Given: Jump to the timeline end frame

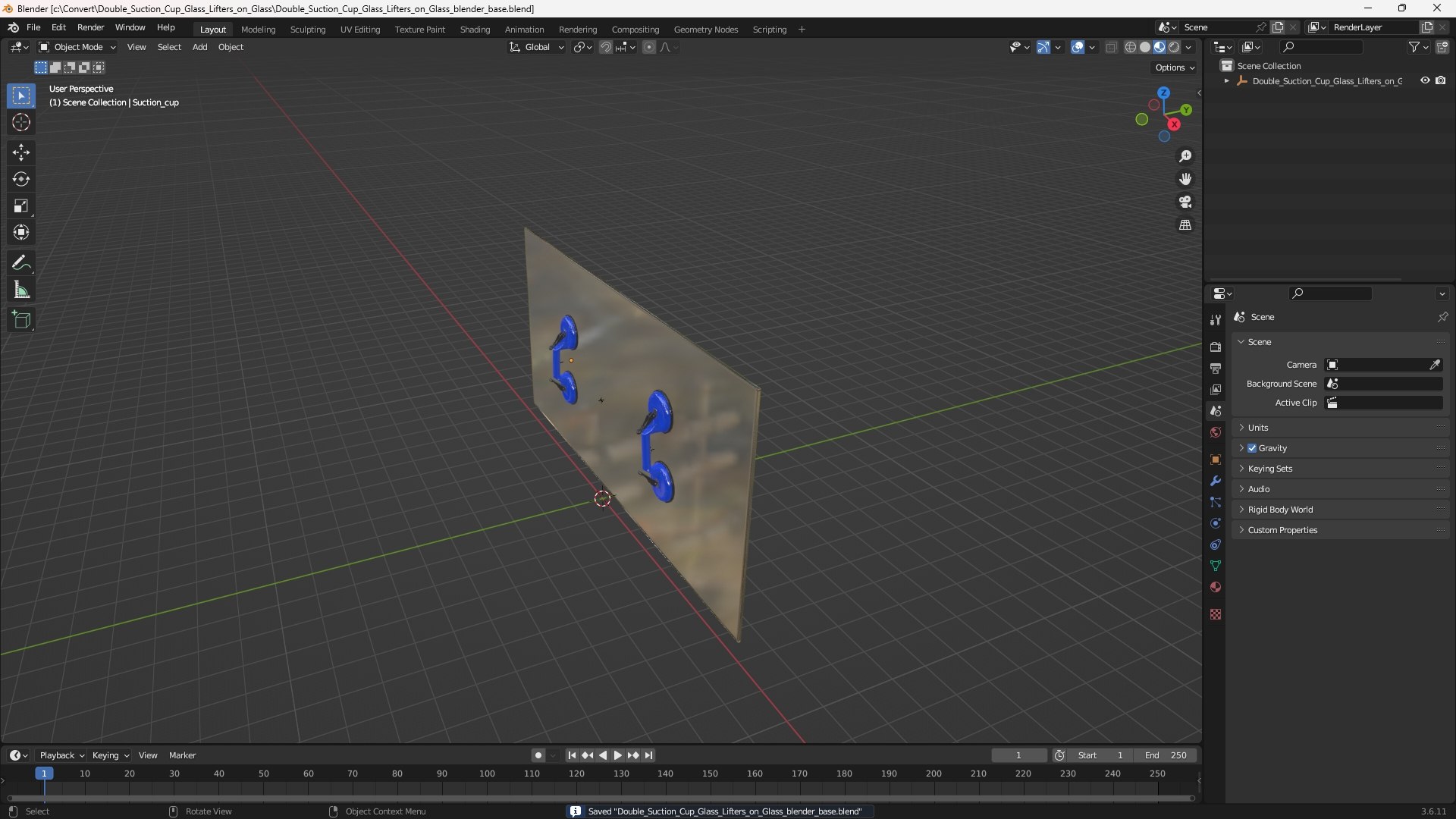Looking at the screenshot, I should tap(648, 755).
